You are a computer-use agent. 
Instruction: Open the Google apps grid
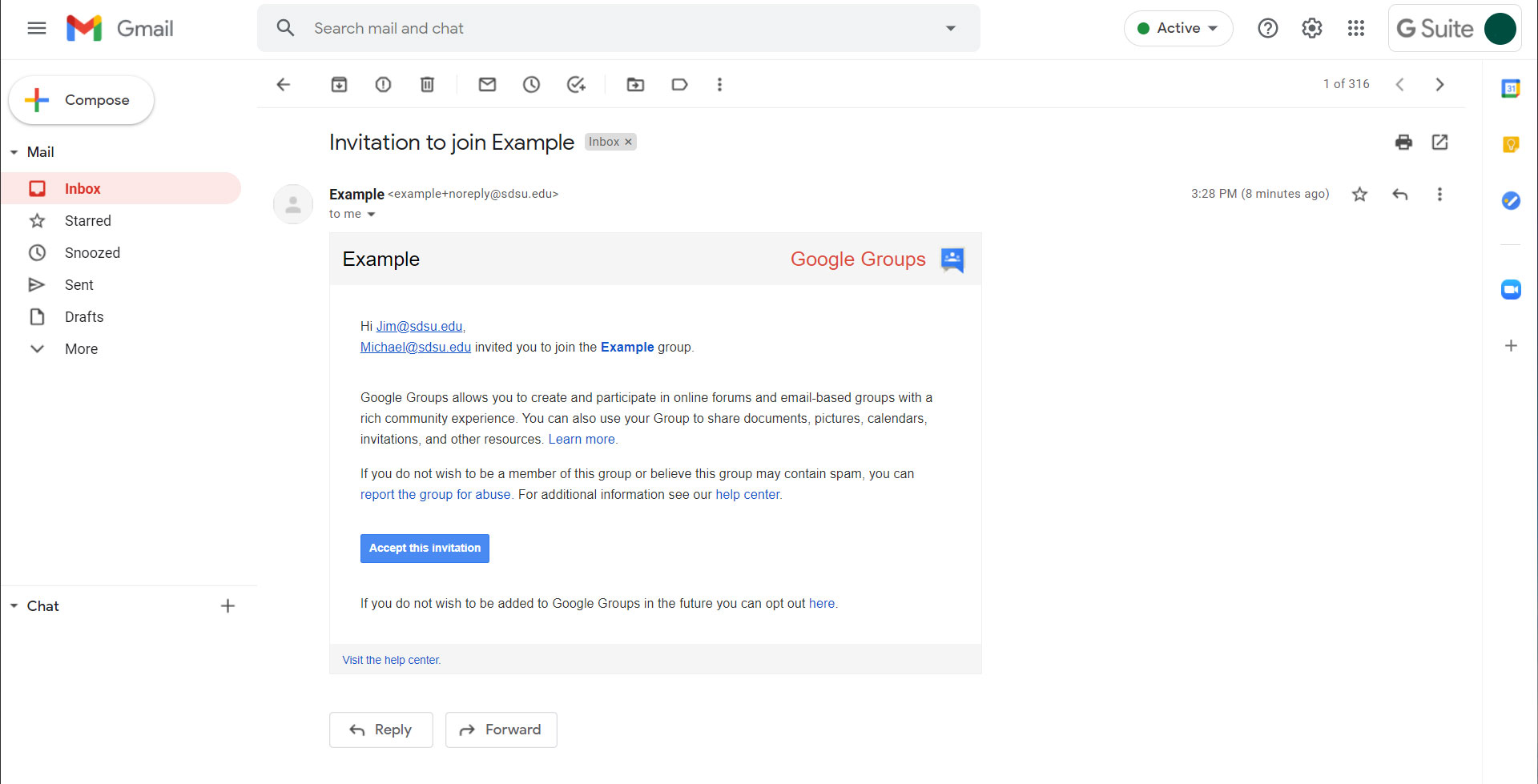(x=1355, y=28)
